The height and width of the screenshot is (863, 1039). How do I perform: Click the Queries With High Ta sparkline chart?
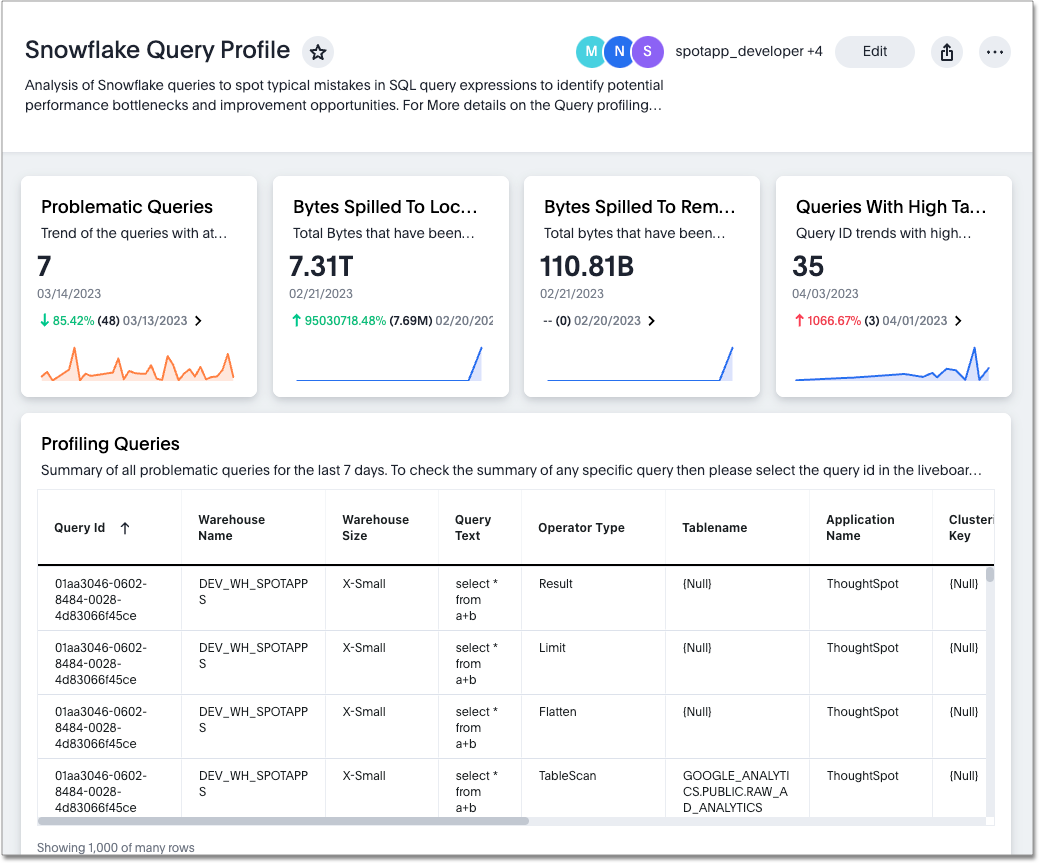[x=891, y=367]
